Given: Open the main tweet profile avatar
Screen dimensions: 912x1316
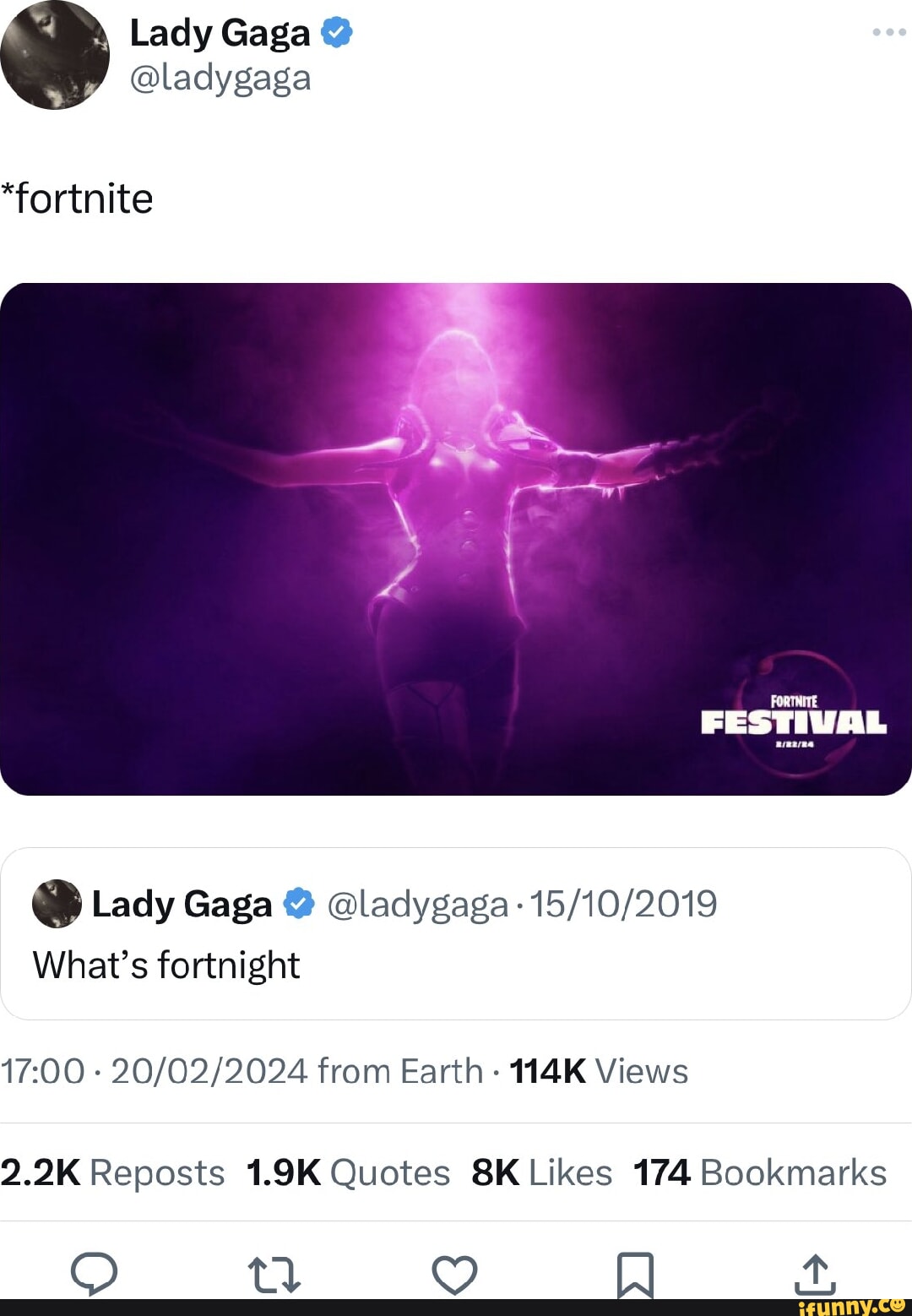Looking at the screenshot, I should (55, 55).
